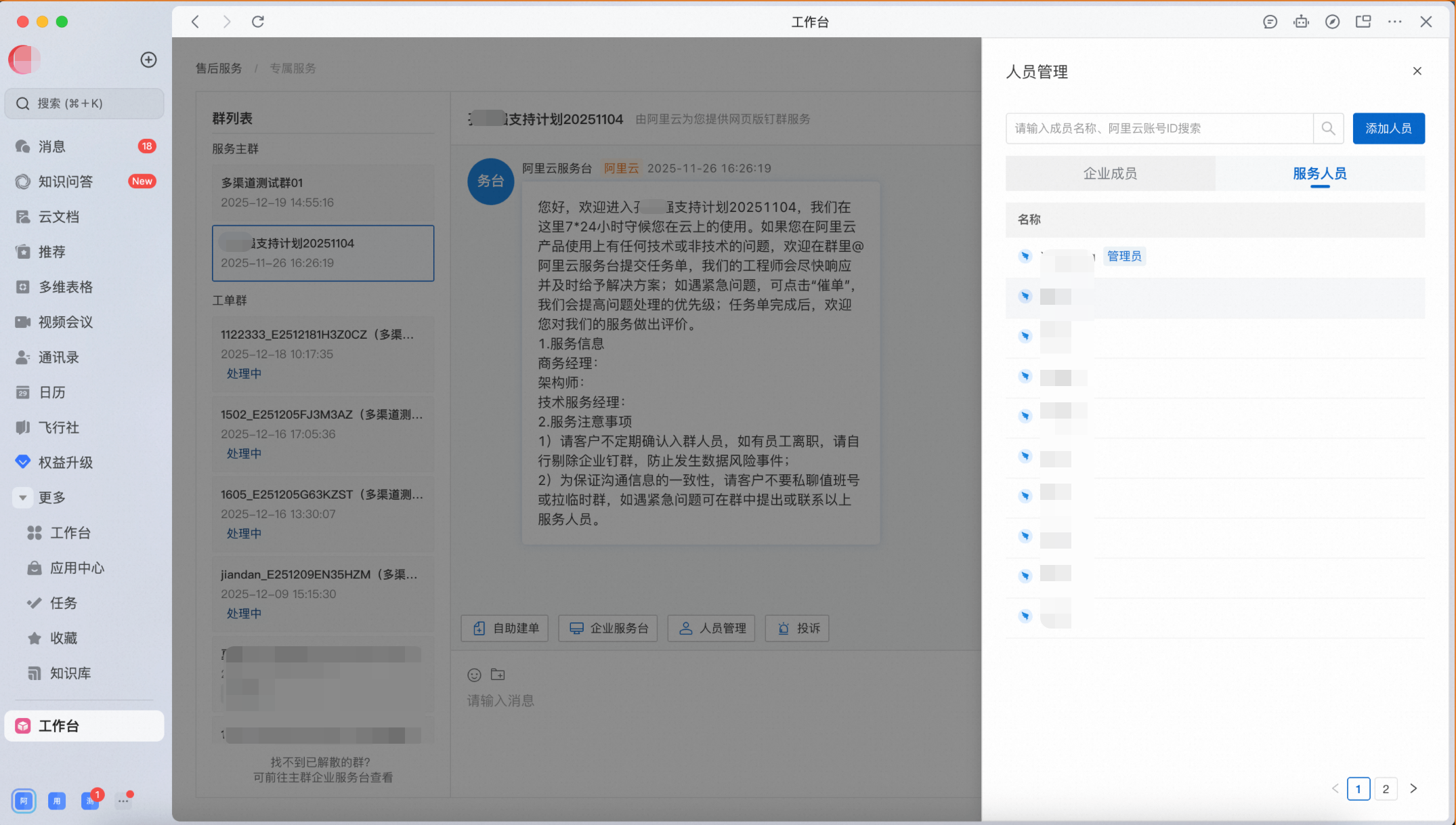
Task: Switch to the 企业成员 tab
Action: point(1110,173)
